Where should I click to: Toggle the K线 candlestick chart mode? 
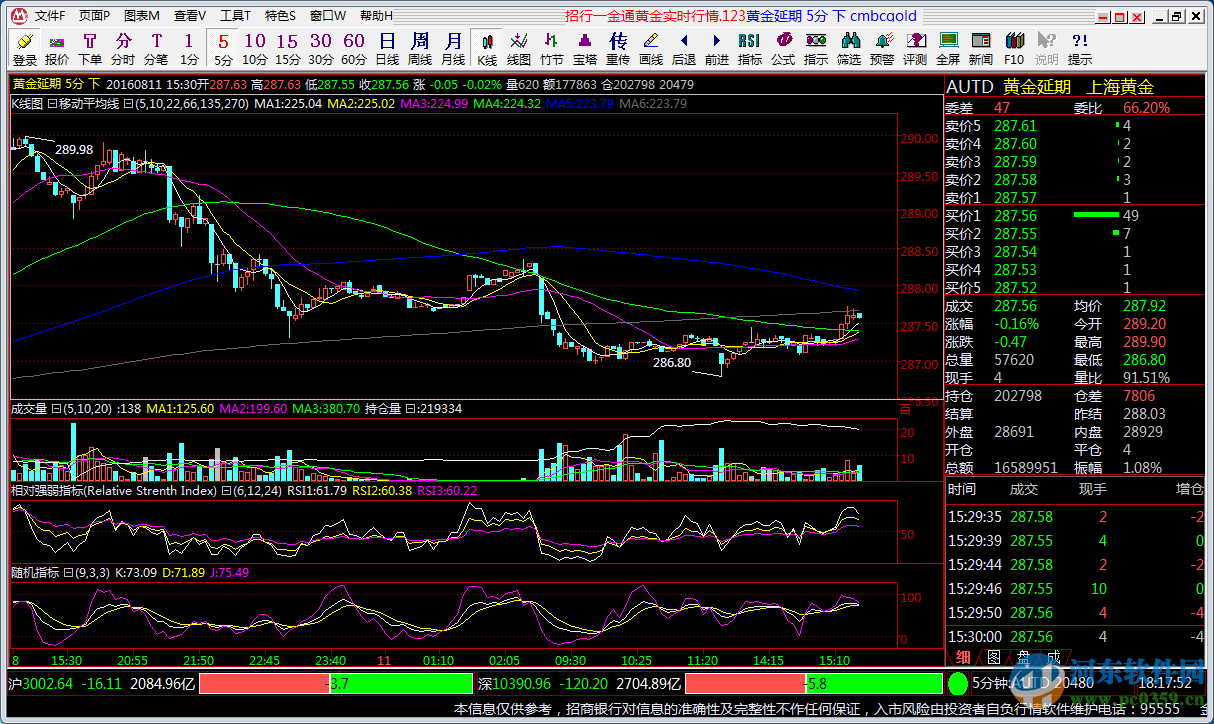(x=487, y=47)
